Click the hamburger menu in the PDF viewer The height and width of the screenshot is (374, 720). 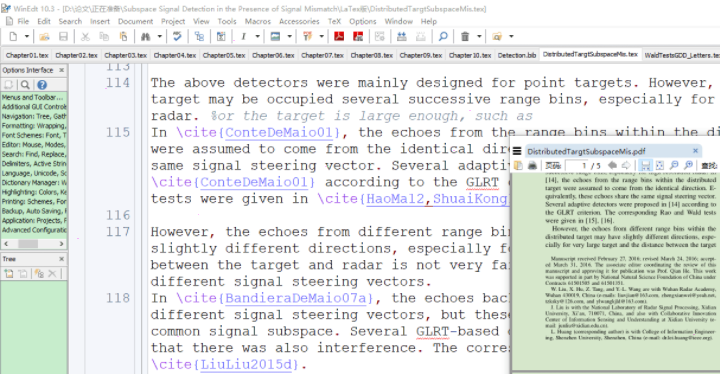[x=517, y=151]
